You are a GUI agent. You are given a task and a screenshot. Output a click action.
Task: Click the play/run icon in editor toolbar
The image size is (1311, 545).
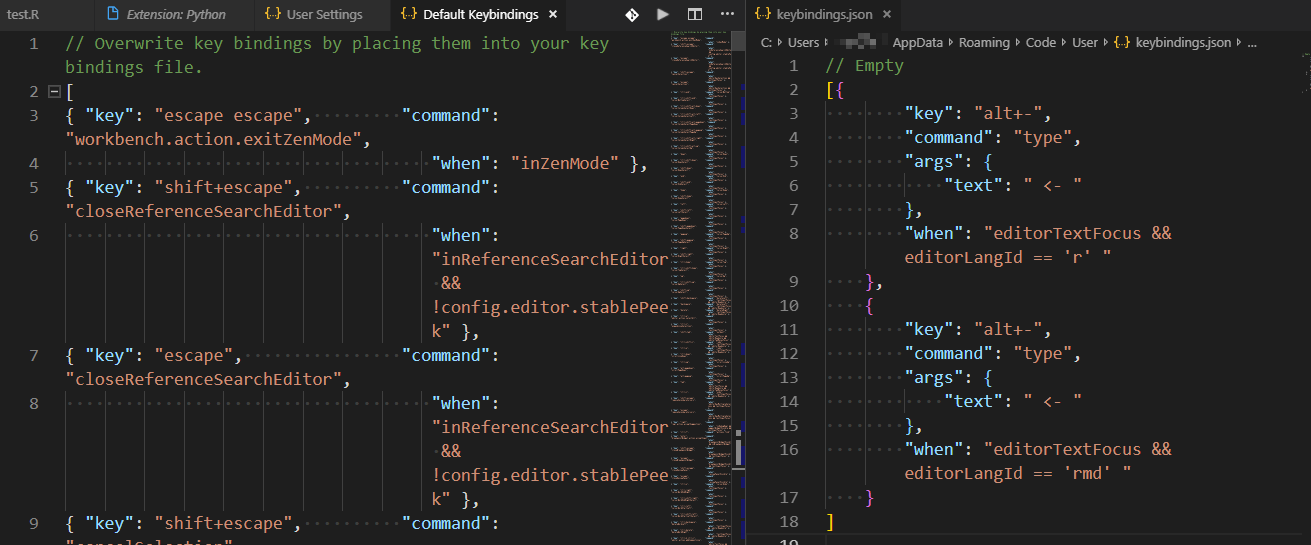[x=663, y=15]
